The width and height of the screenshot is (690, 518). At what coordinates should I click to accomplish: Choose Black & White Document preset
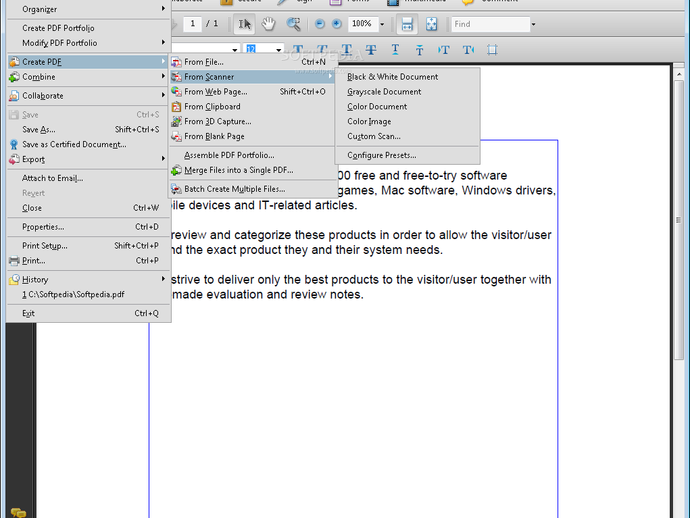click(x=407, y=77)
